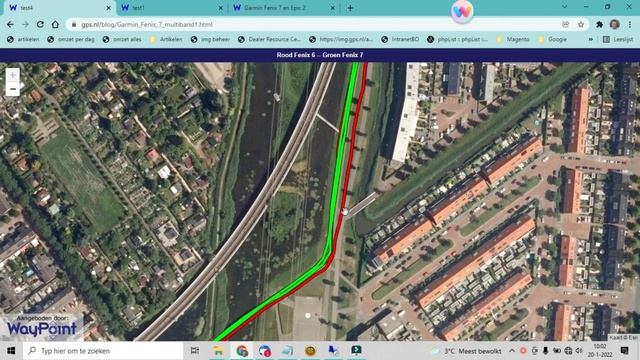The width and height of the screenshot is (640, 360).
Task: Open the Chrome profile avatar
Action: 615,24
